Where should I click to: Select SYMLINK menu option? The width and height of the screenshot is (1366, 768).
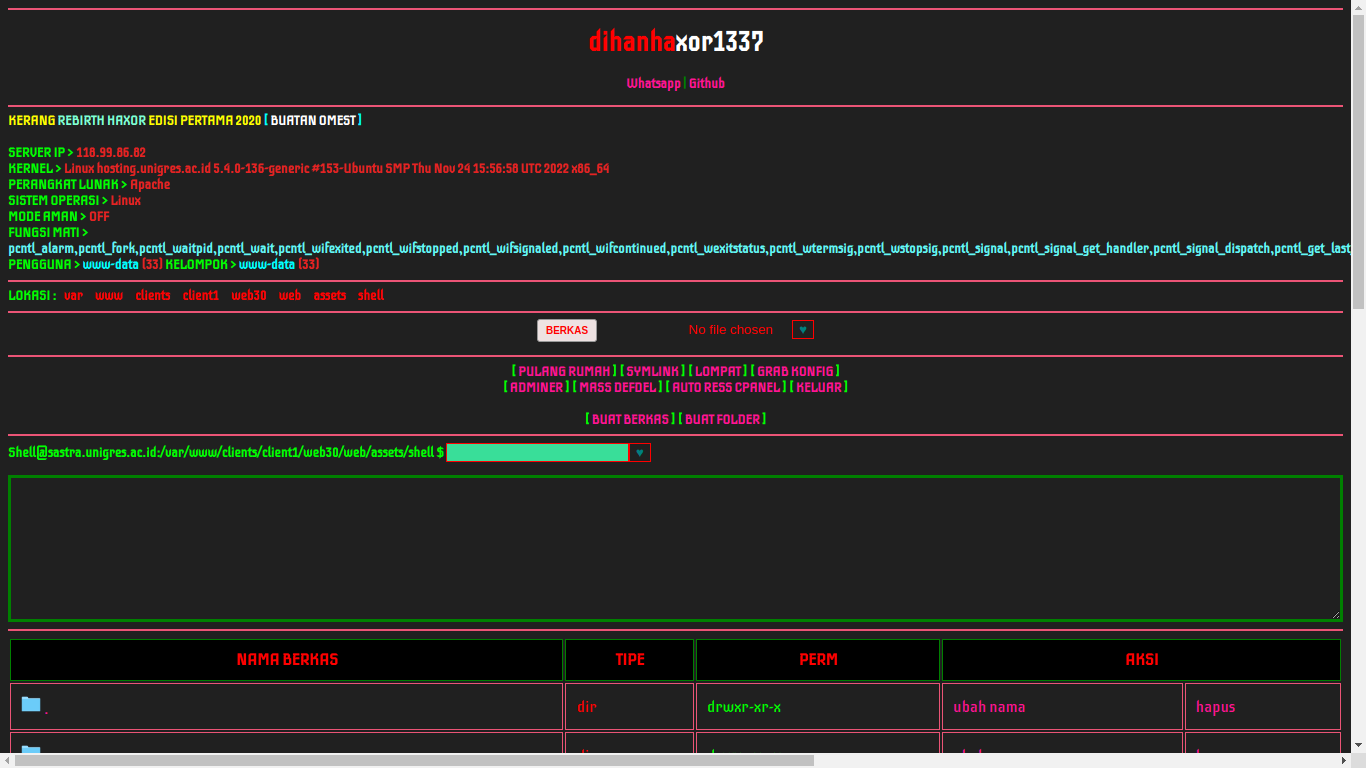pyautogui.click(x=653, y=371)
